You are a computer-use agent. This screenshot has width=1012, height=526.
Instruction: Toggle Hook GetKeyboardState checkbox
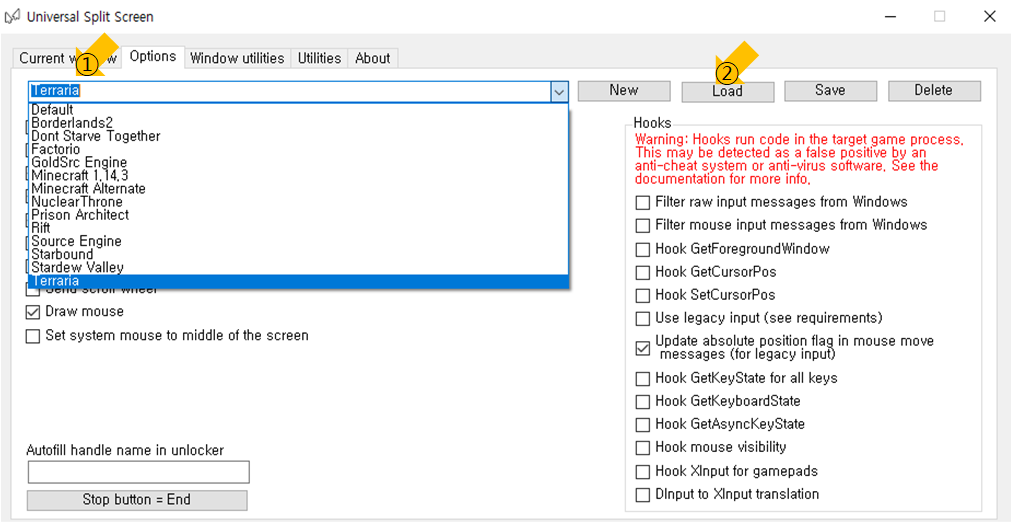pos(643,402)
